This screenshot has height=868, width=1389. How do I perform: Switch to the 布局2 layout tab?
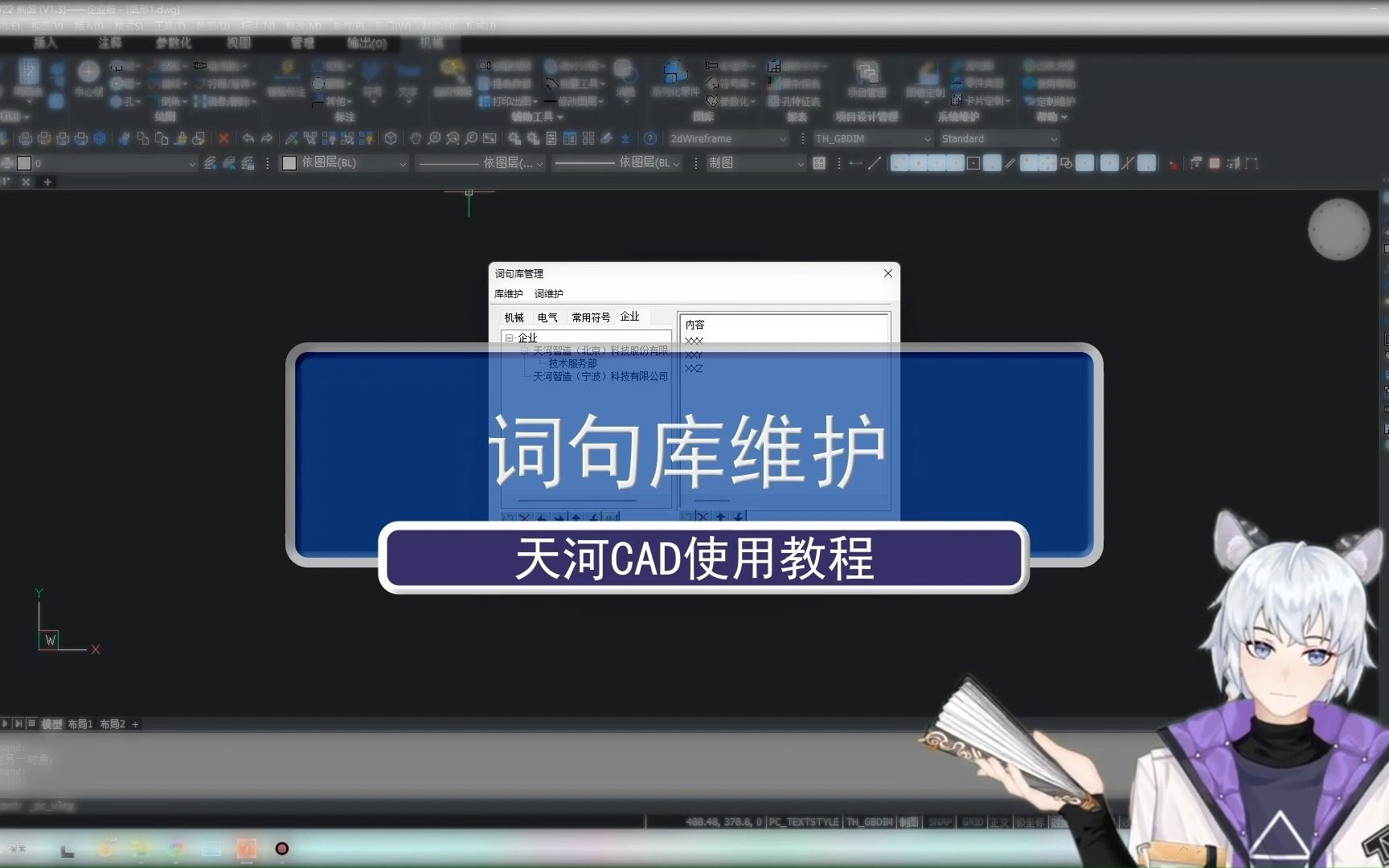(113, 724)
